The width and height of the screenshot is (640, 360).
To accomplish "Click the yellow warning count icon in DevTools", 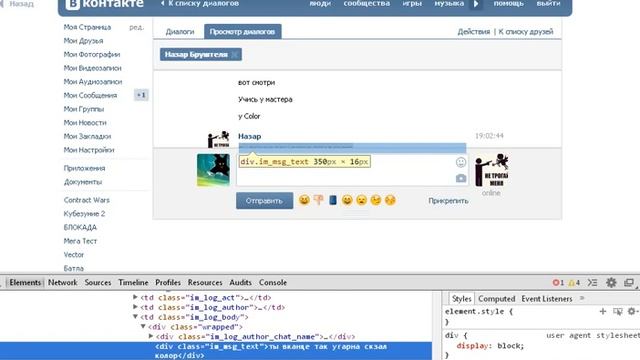I will click(x=571, y=282).
